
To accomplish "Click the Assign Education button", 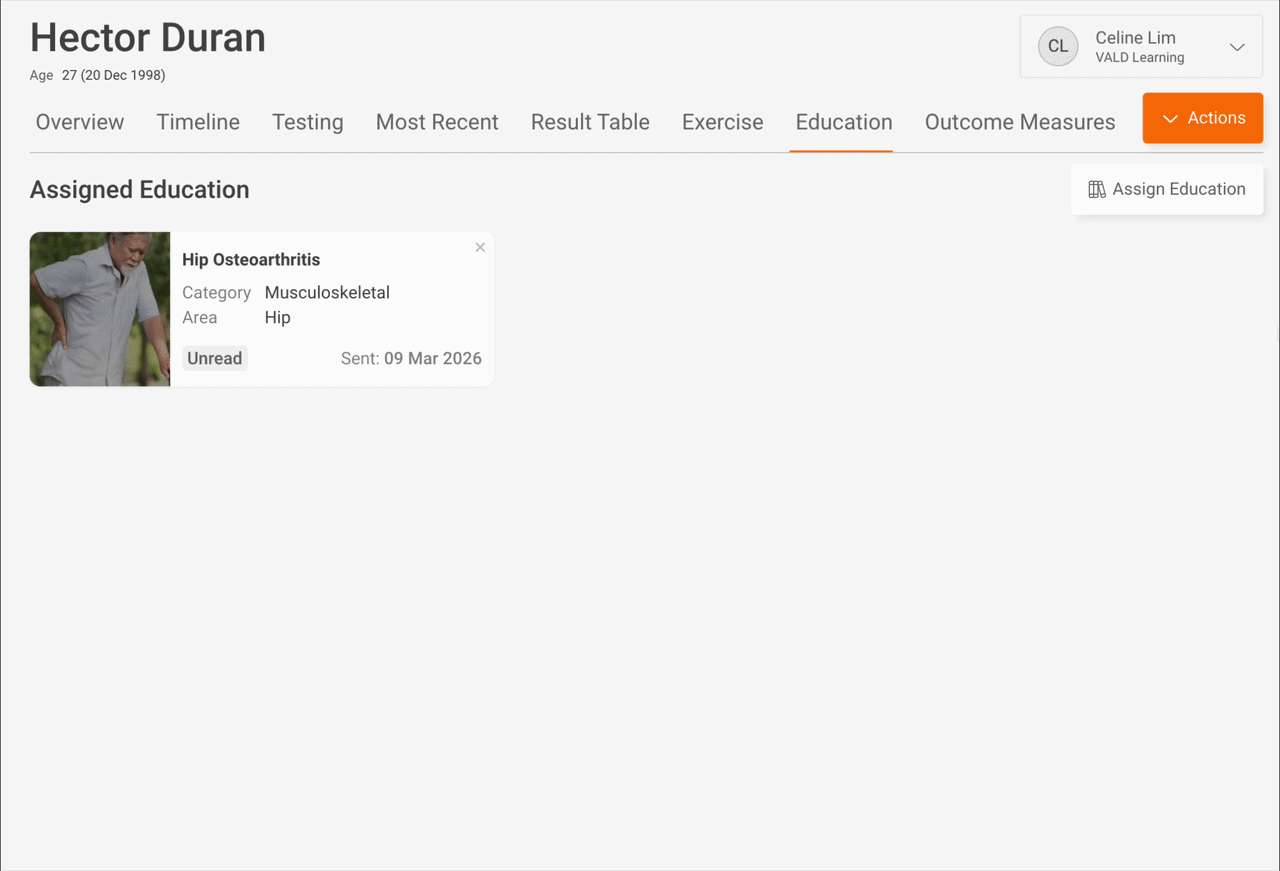I will [1167, 189].
